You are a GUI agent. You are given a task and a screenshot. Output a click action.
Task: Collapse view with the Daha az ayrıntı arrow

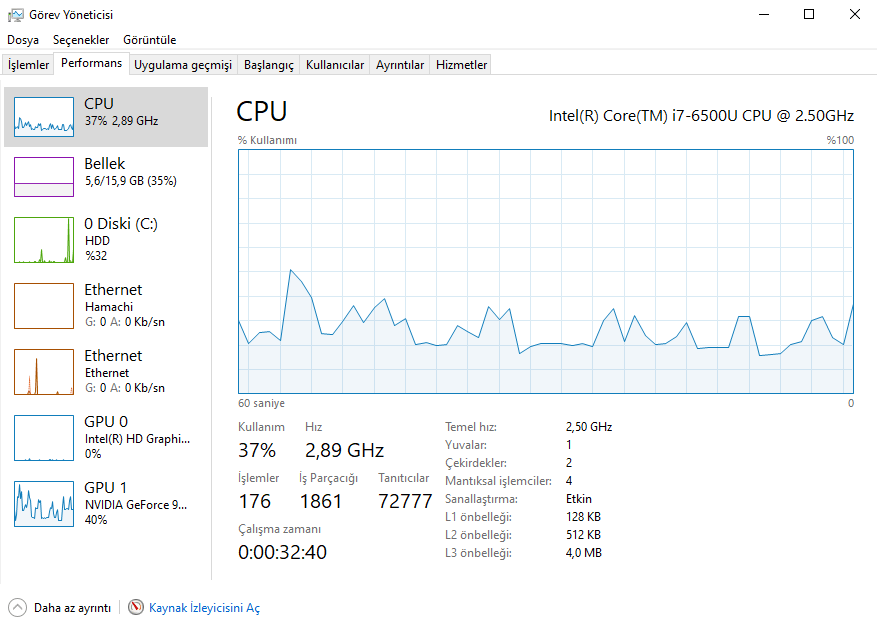tap(18, 607)
